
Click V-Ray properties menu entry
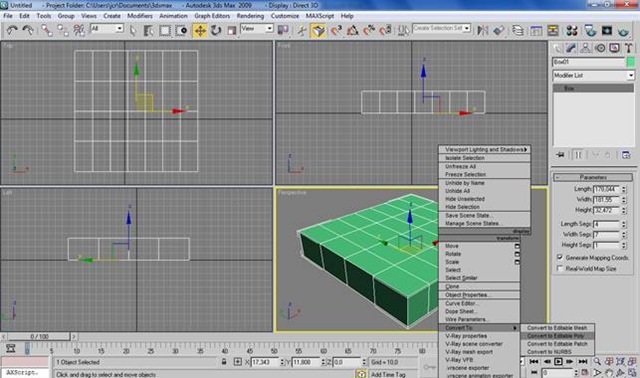click(x=479, y=336)
